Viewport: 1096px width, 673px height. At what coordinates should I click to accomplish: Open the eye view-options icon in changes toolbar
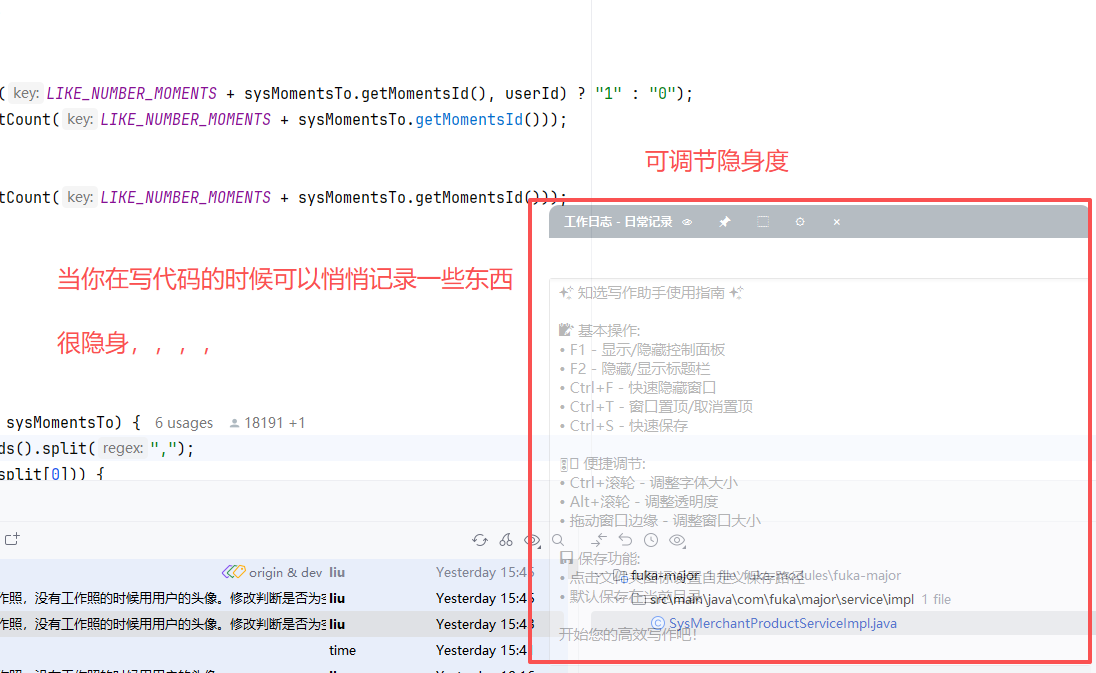pyautogui.click(x=677, y=540)
